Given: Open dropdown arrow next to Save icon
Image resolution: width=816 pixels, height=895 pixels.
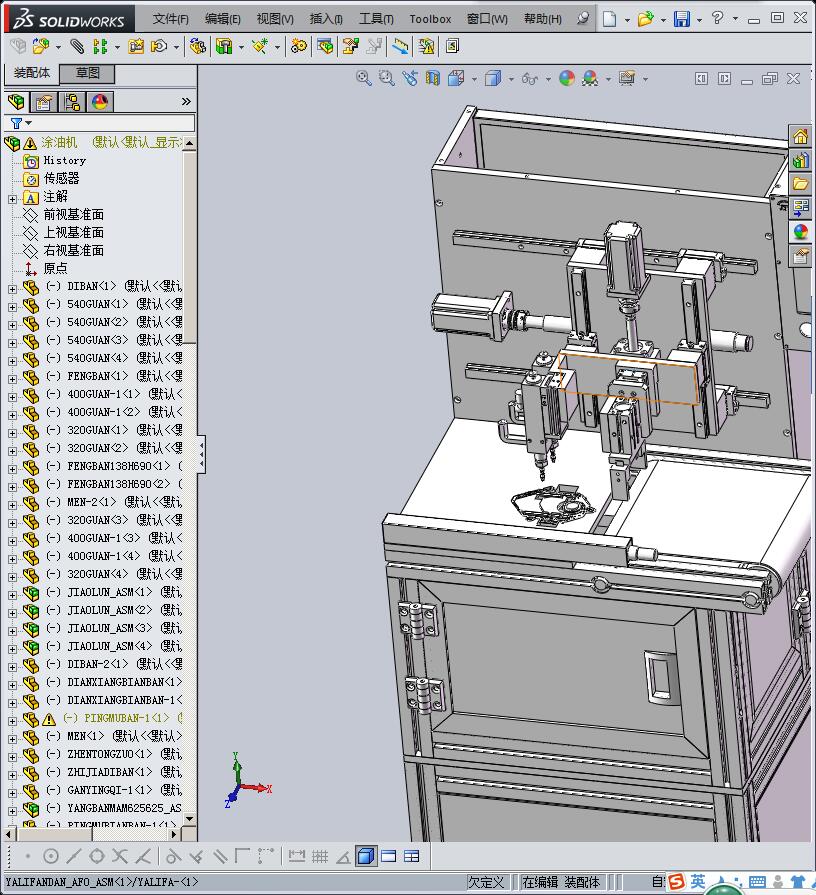Looking at the screenshot, I should click(699, 20).
